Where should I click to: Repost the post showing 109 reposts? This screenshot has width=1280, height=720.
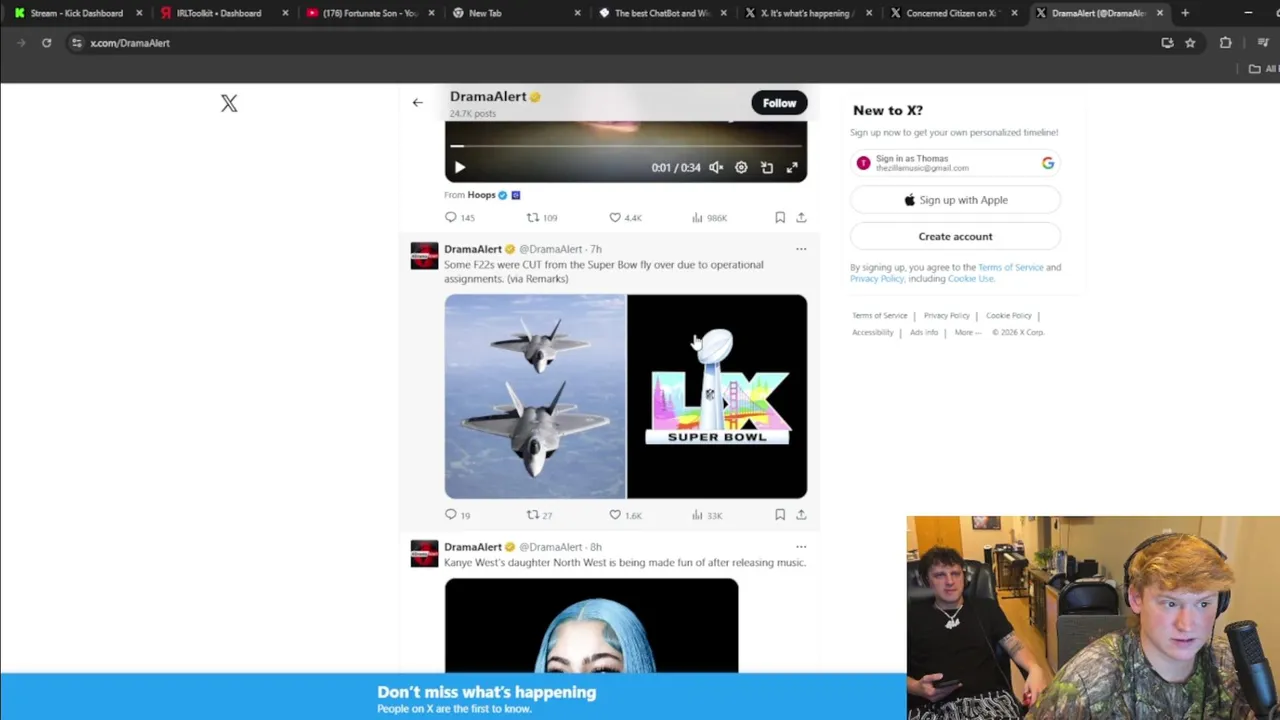(x=542, y=217)
